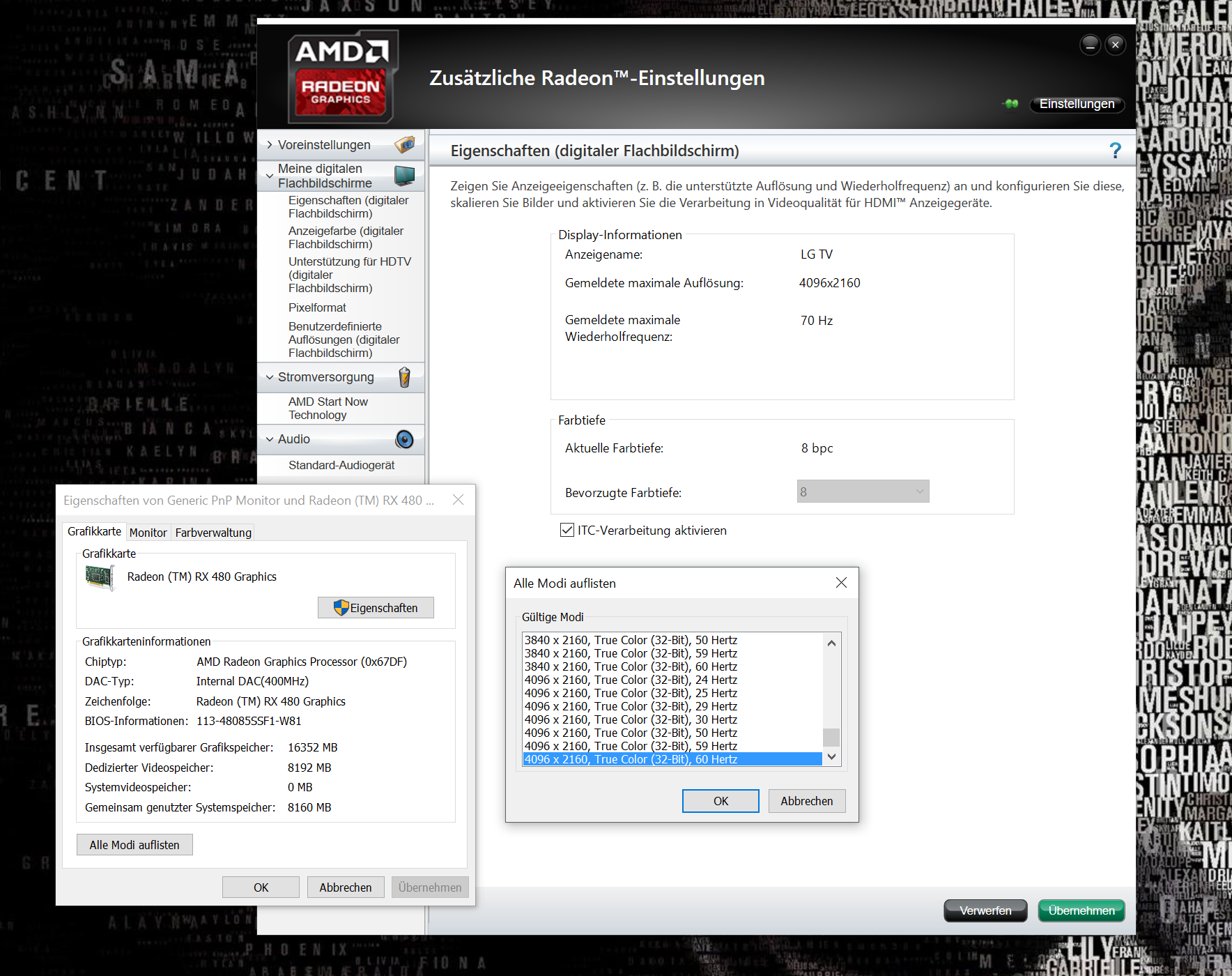Switch to the Monitor tab
This screenshot has height=976, width=1232.
148,533
